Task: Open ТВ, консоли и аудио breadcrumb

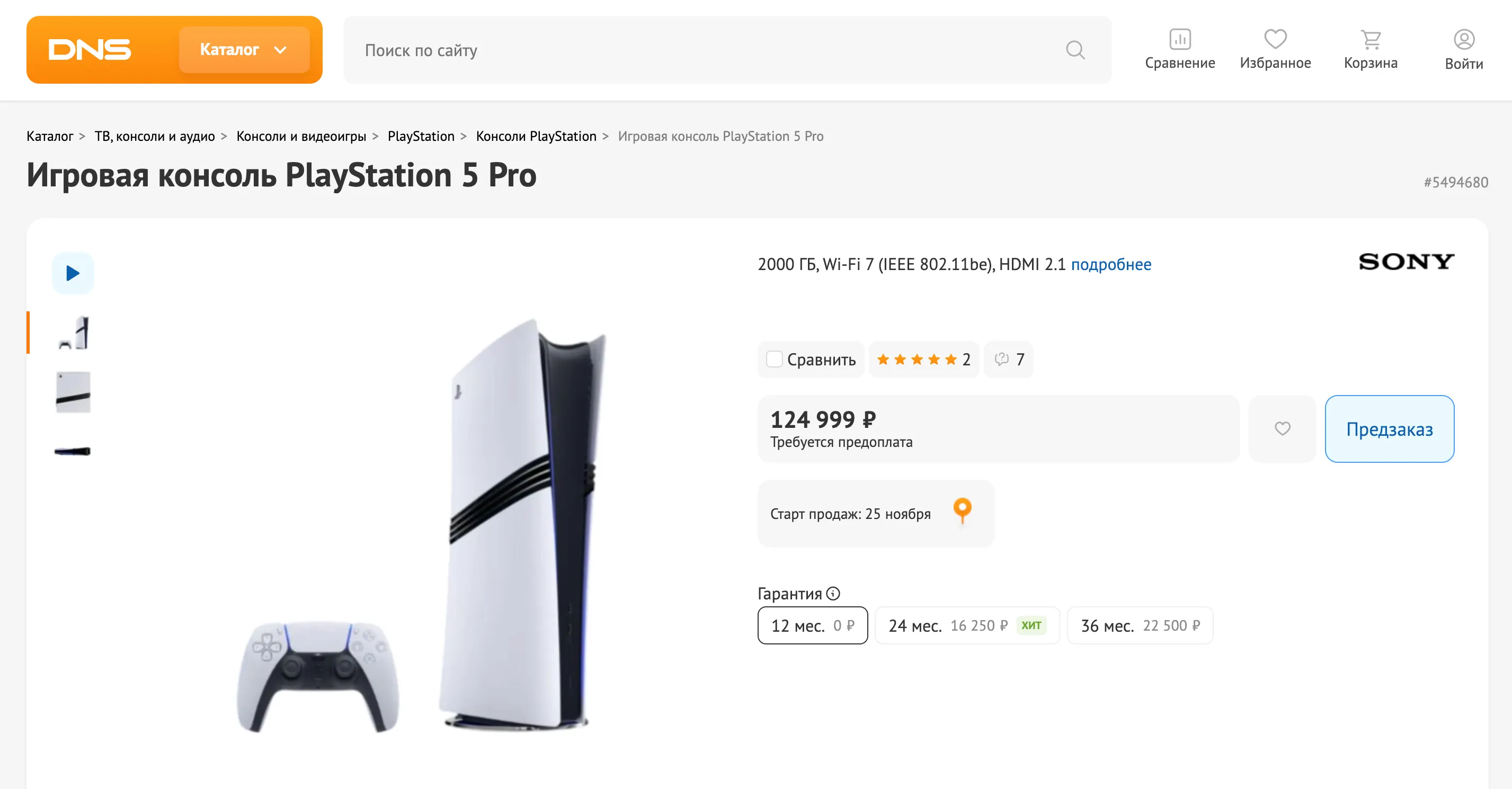Action: click(154, 136)
